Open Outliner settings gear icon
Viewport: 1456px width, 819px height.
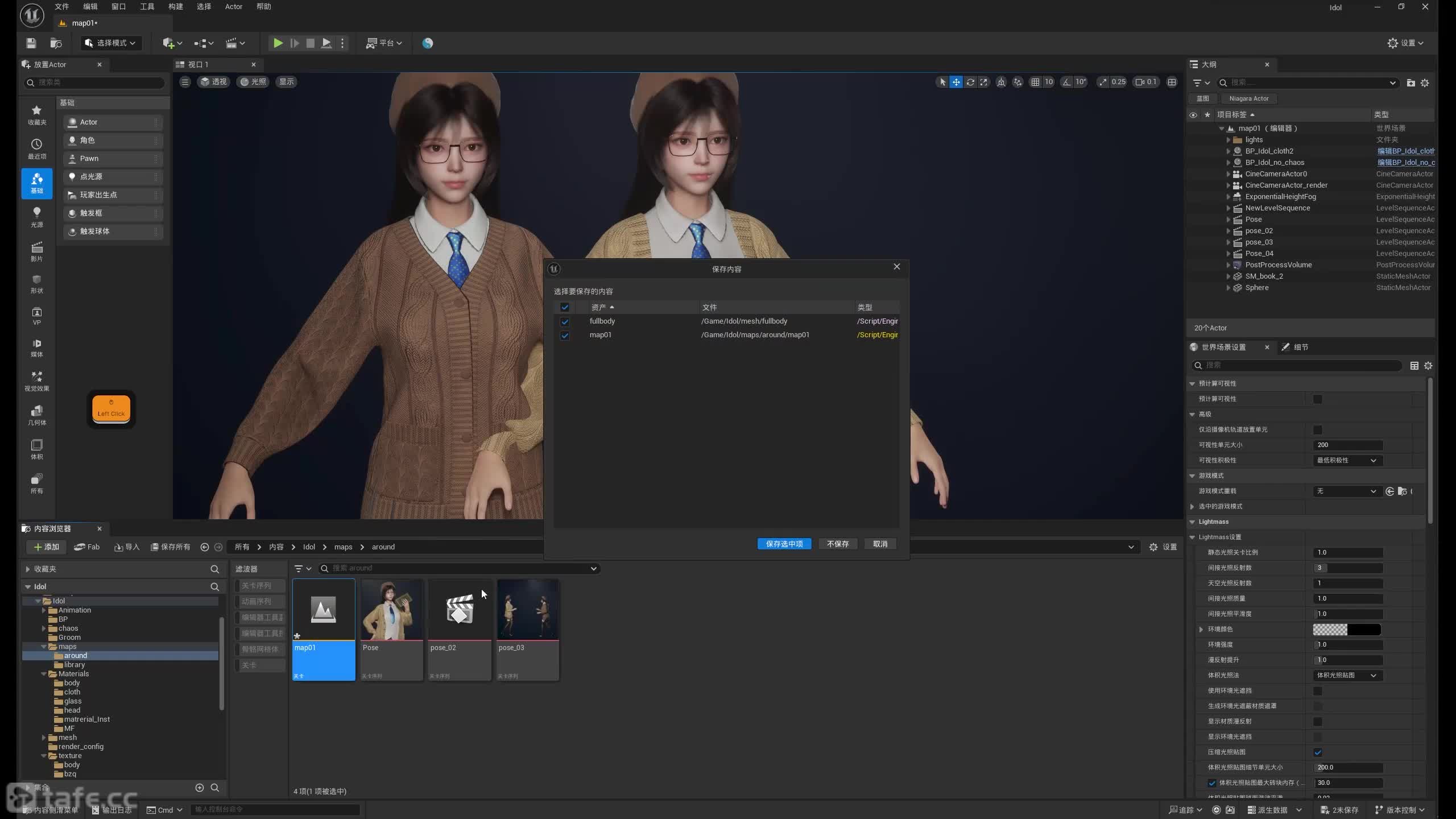[x=1425, y=83]
